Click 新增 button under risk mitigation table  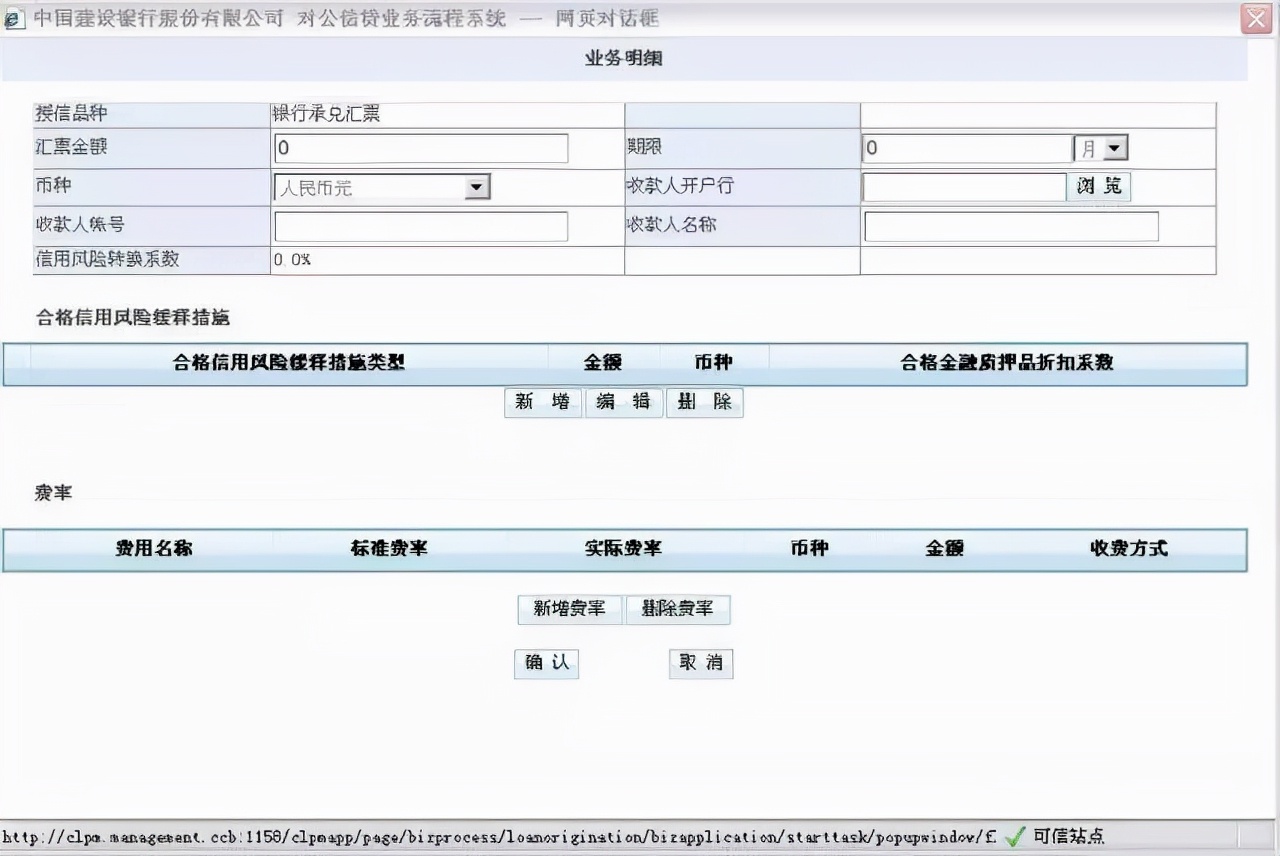point(543,402)
